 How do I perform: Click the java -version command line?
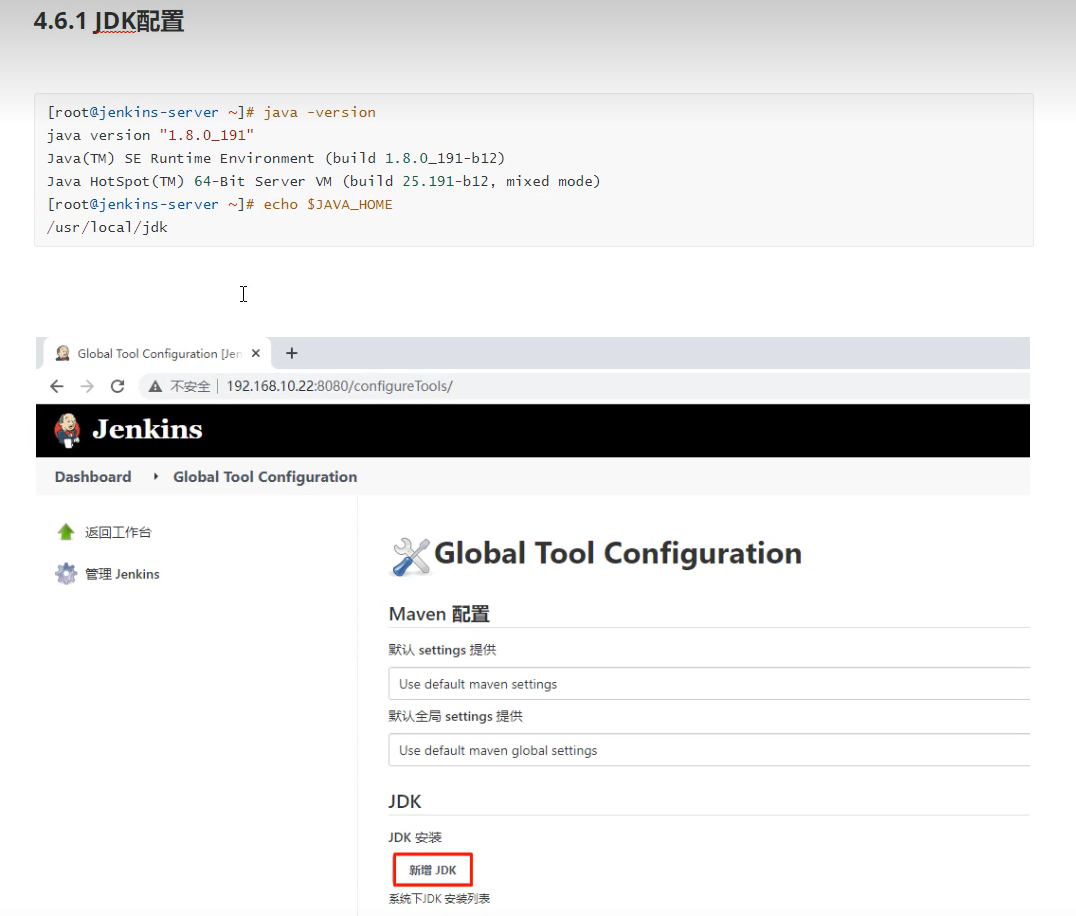[211, 113]
